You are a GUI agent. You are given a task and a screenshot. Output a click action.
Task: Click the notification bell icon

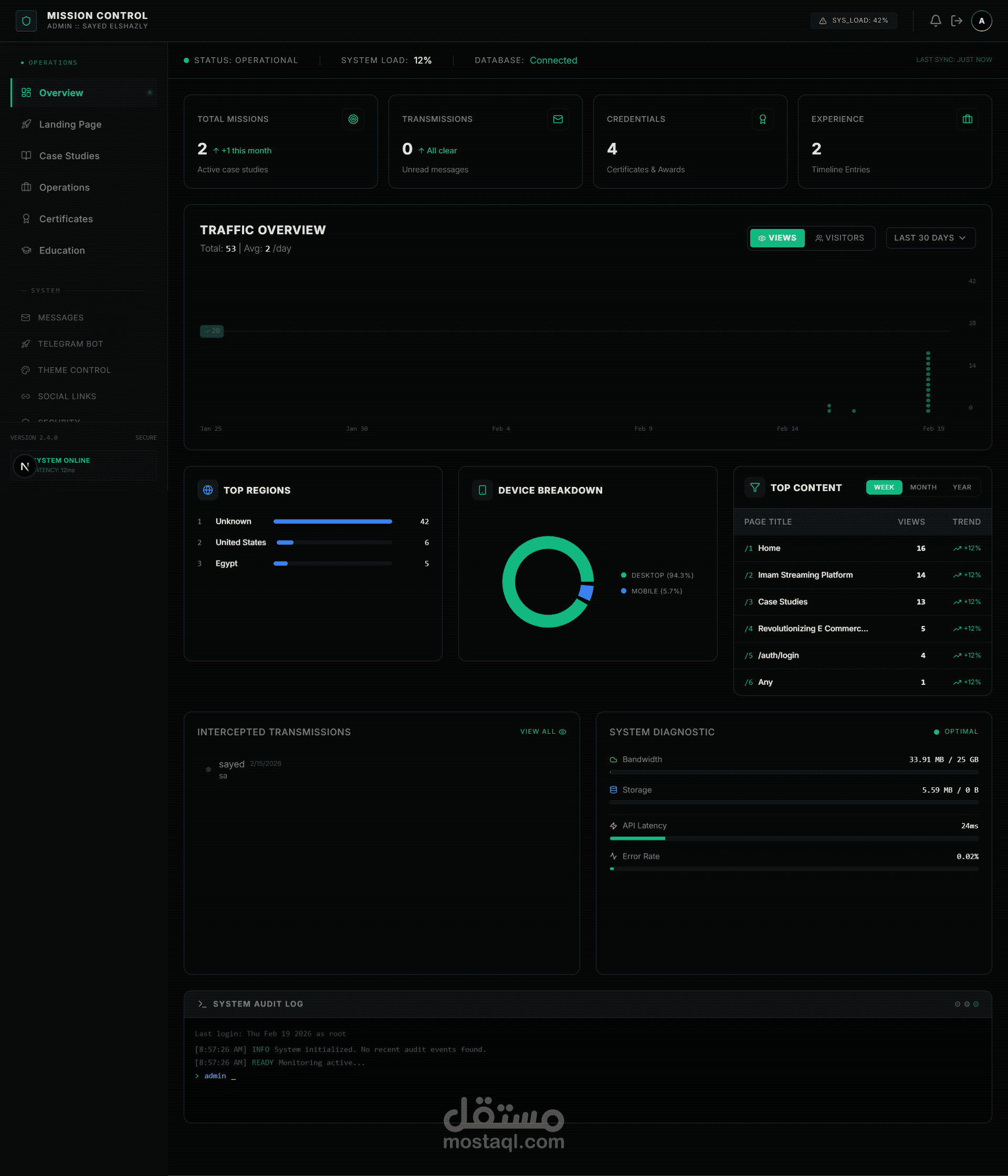(936, 21)
